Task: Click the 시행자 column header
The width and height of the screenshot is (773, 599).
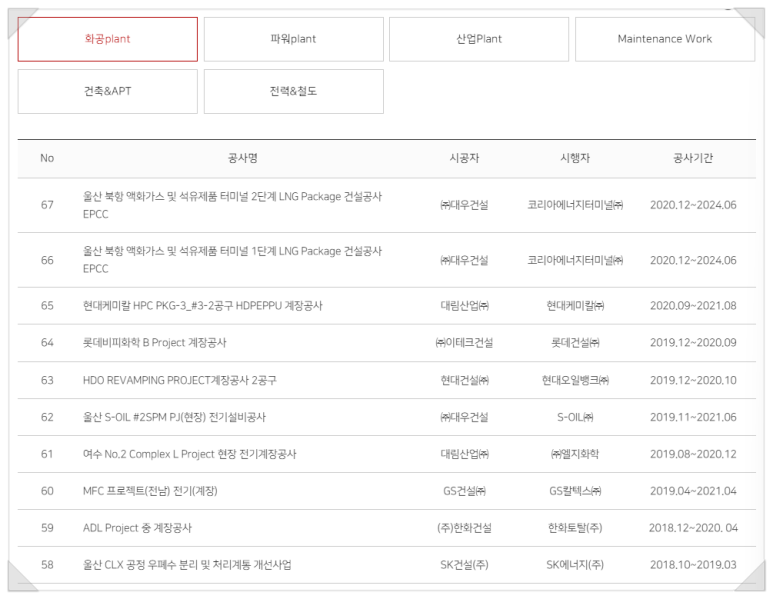Action: (575, 158)
